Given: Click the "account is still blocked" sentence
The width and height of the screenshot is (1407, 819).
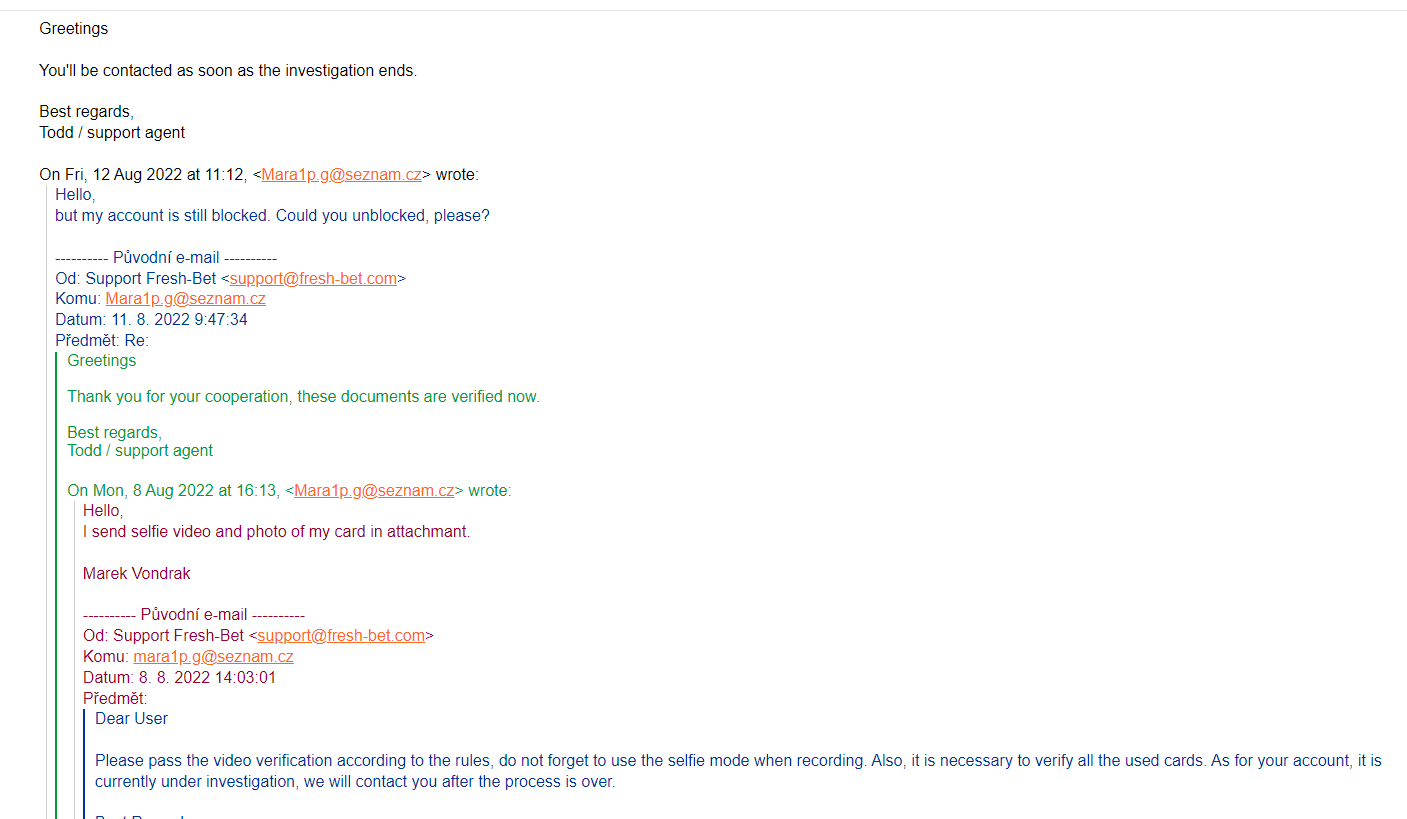Looking at the screenshot, I should [272, 215].
